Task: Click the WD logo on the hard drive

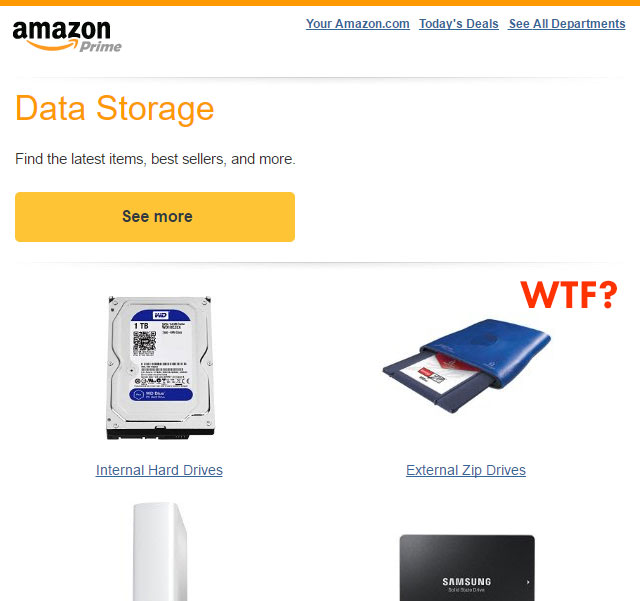Action: tap(160, 315)
